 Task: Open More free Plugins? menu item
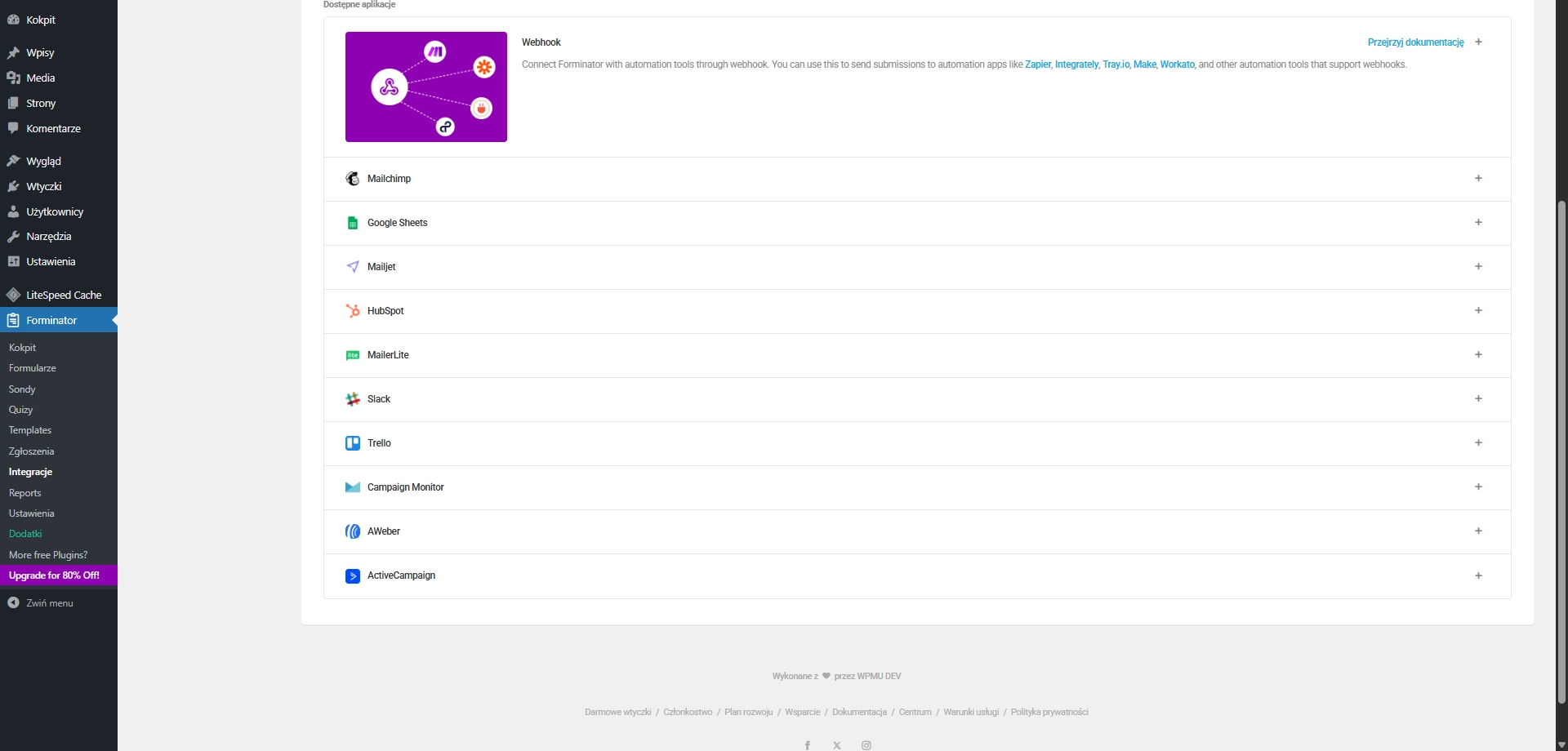coord(48,555)
